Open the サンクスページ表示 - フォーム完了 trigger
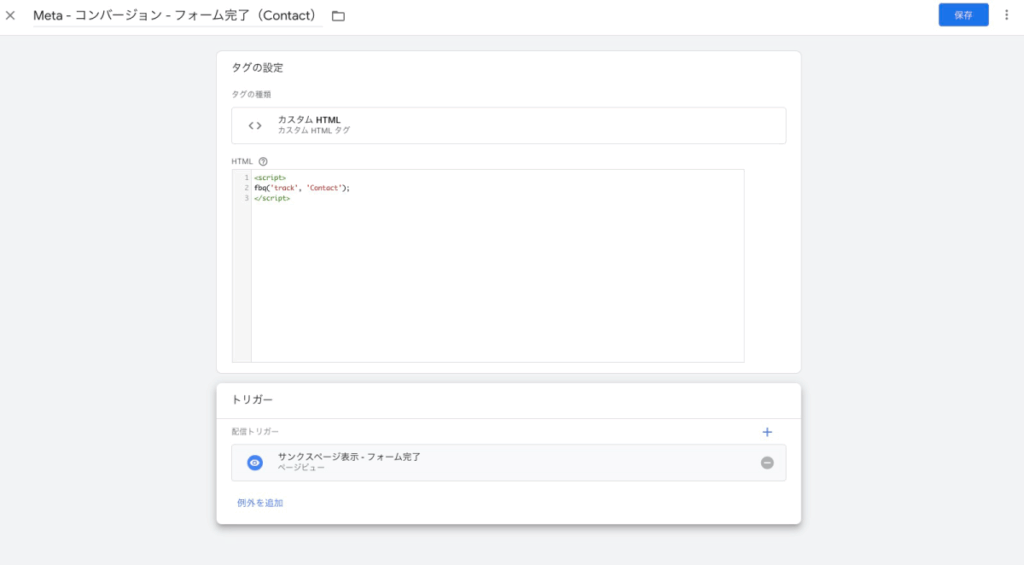Image resolution: width=1024 pixels, height=565 pixels. pyautogui.click(x=508, y=462)
